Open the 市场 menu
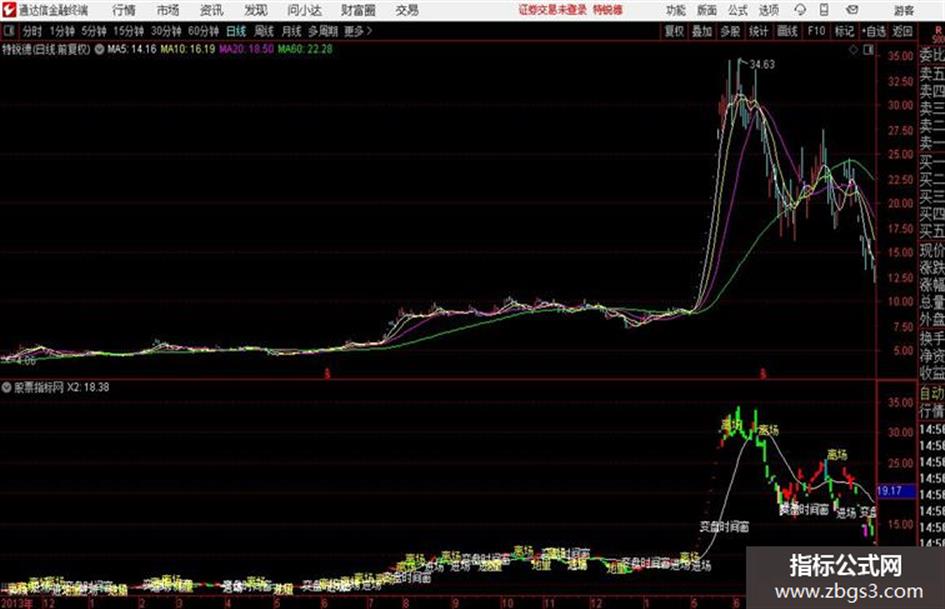The height and width of the screenshot is (609, 945). [168, 10]
